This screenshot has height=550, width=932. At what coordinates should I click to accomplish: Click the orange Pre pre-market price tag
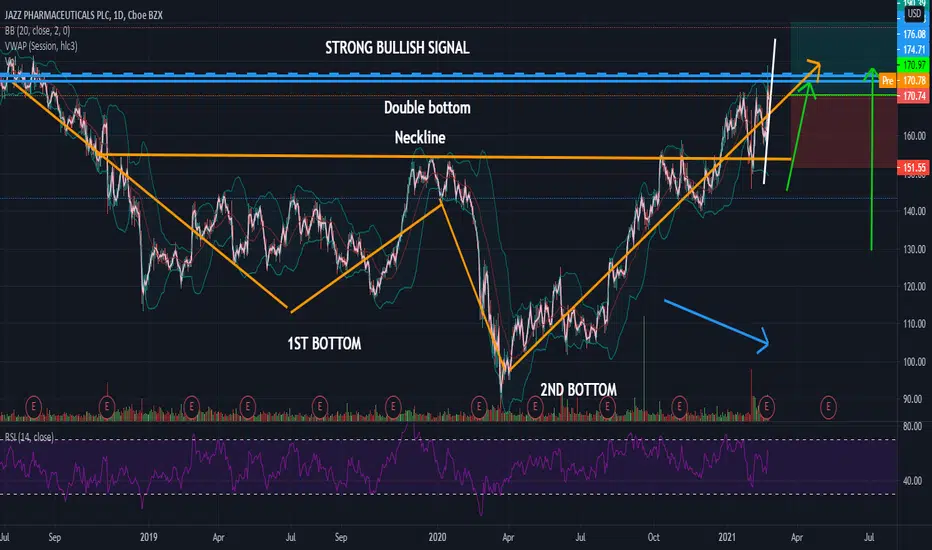(x=887, y=80)
